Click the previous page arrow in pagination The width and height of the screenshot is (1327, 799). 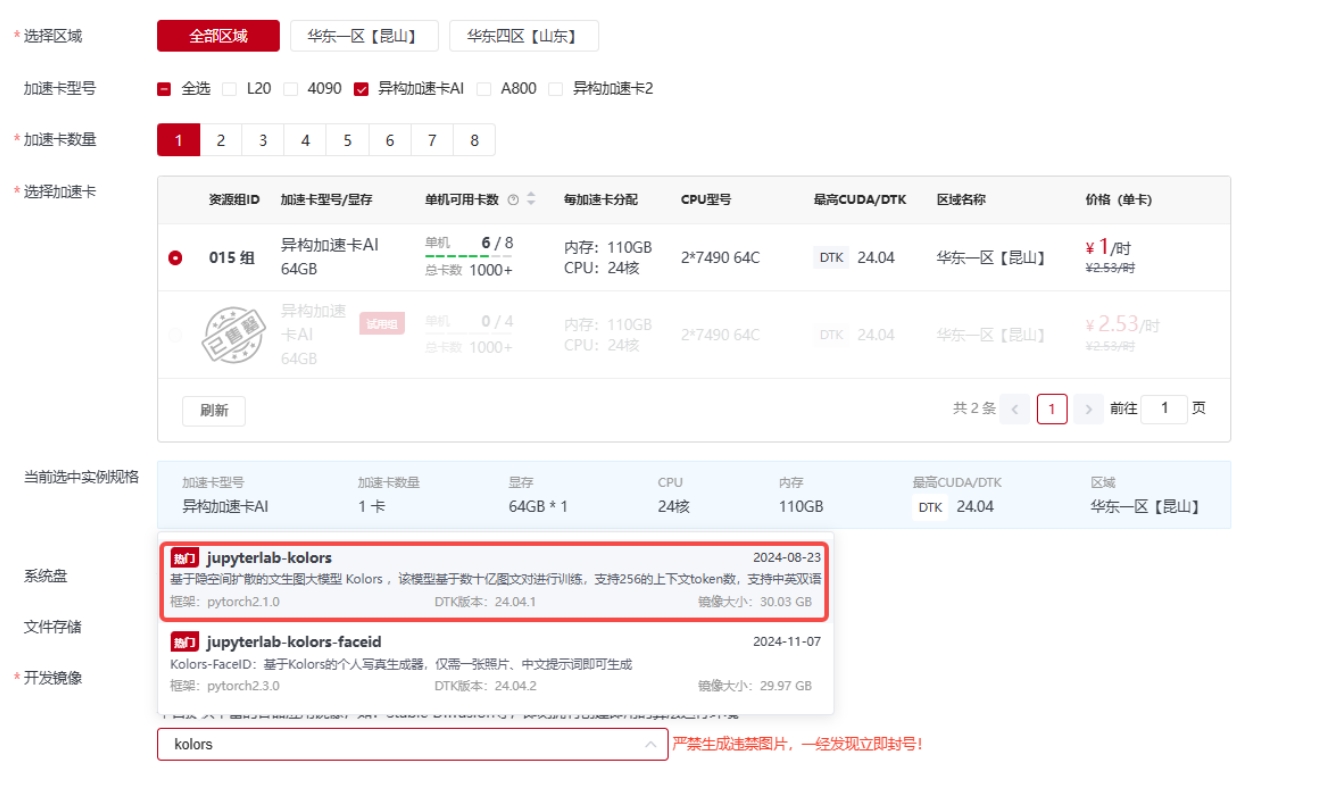point(1014,409)
